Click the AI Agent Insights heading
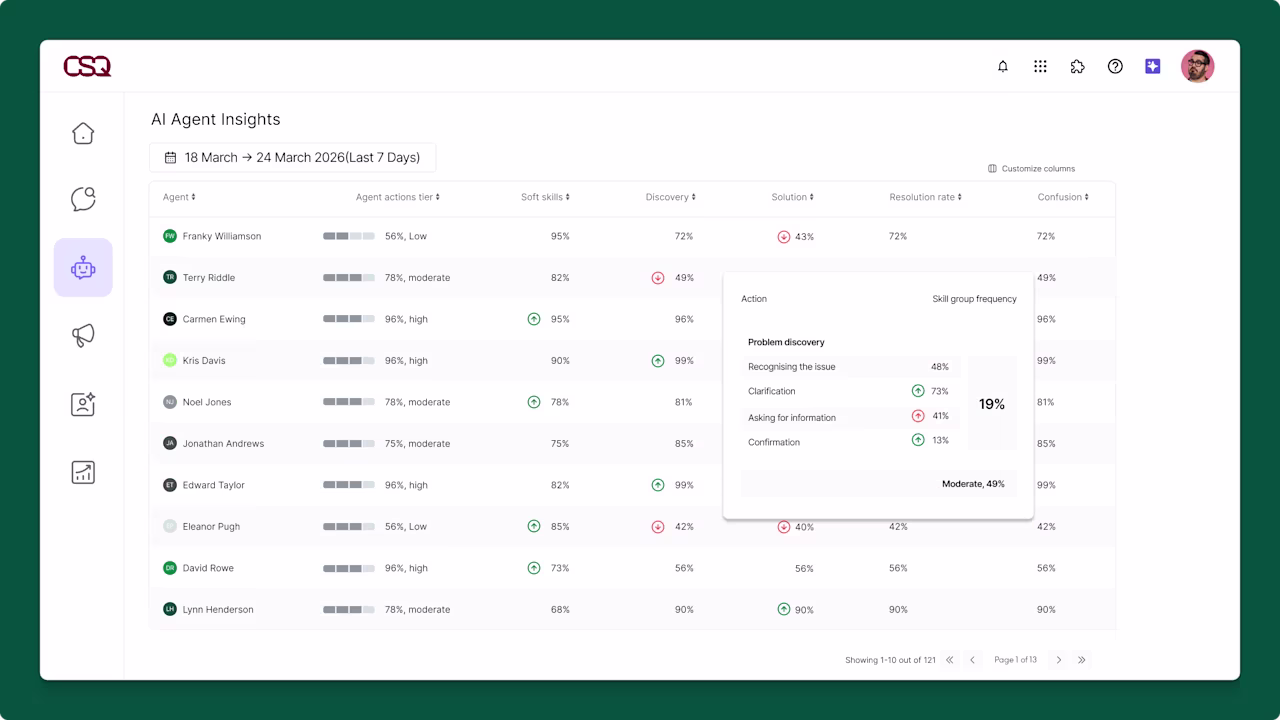The width and height of the screenshot is (1280, 720). click(216, 119)
